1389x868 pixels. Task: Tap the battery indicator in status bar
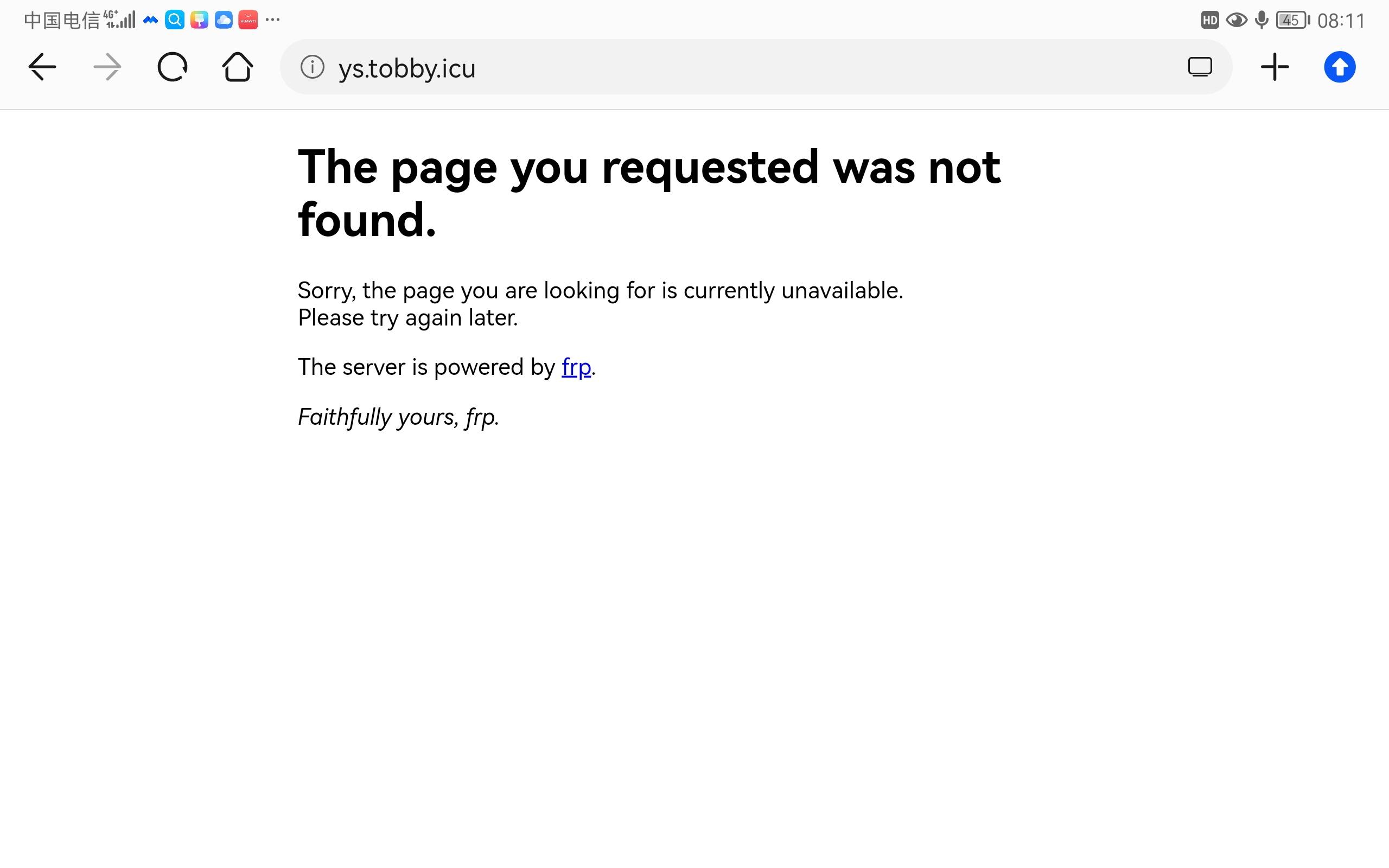pyautogui.click(x=1292, y=20)
